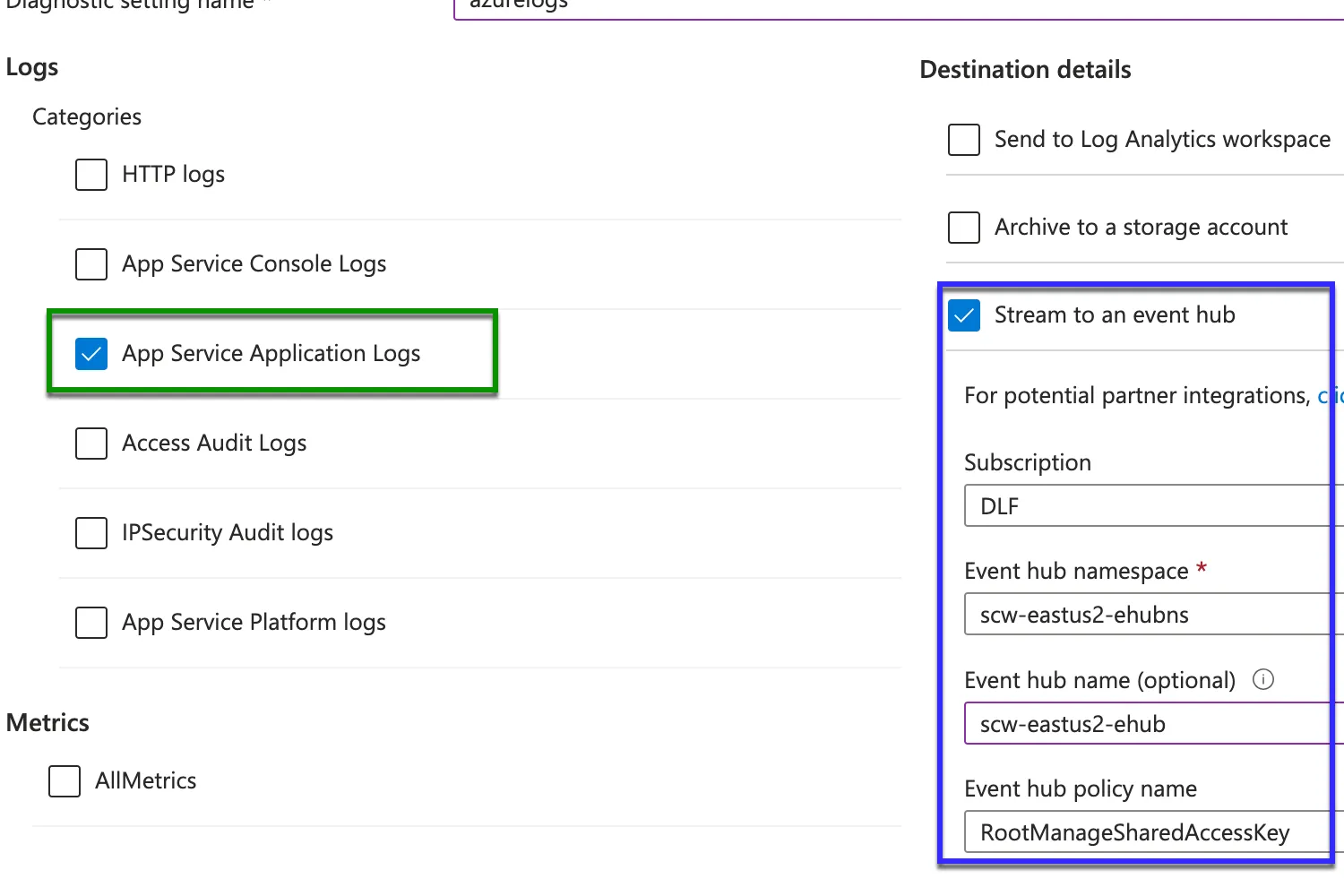Disable Stream to an event hub
Screen dimensions: 1344x896
coord(964,315)
